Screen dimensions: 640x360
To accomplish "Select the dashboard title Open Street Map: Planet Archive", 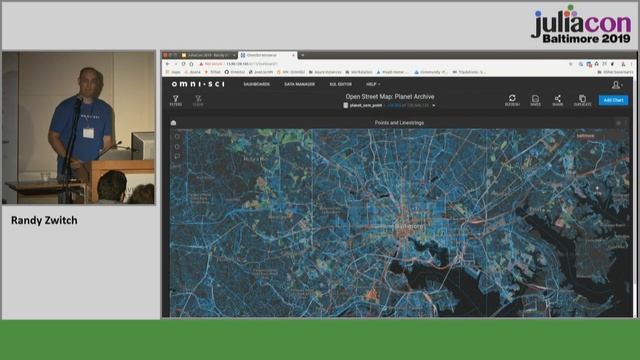I will (390, 97).
